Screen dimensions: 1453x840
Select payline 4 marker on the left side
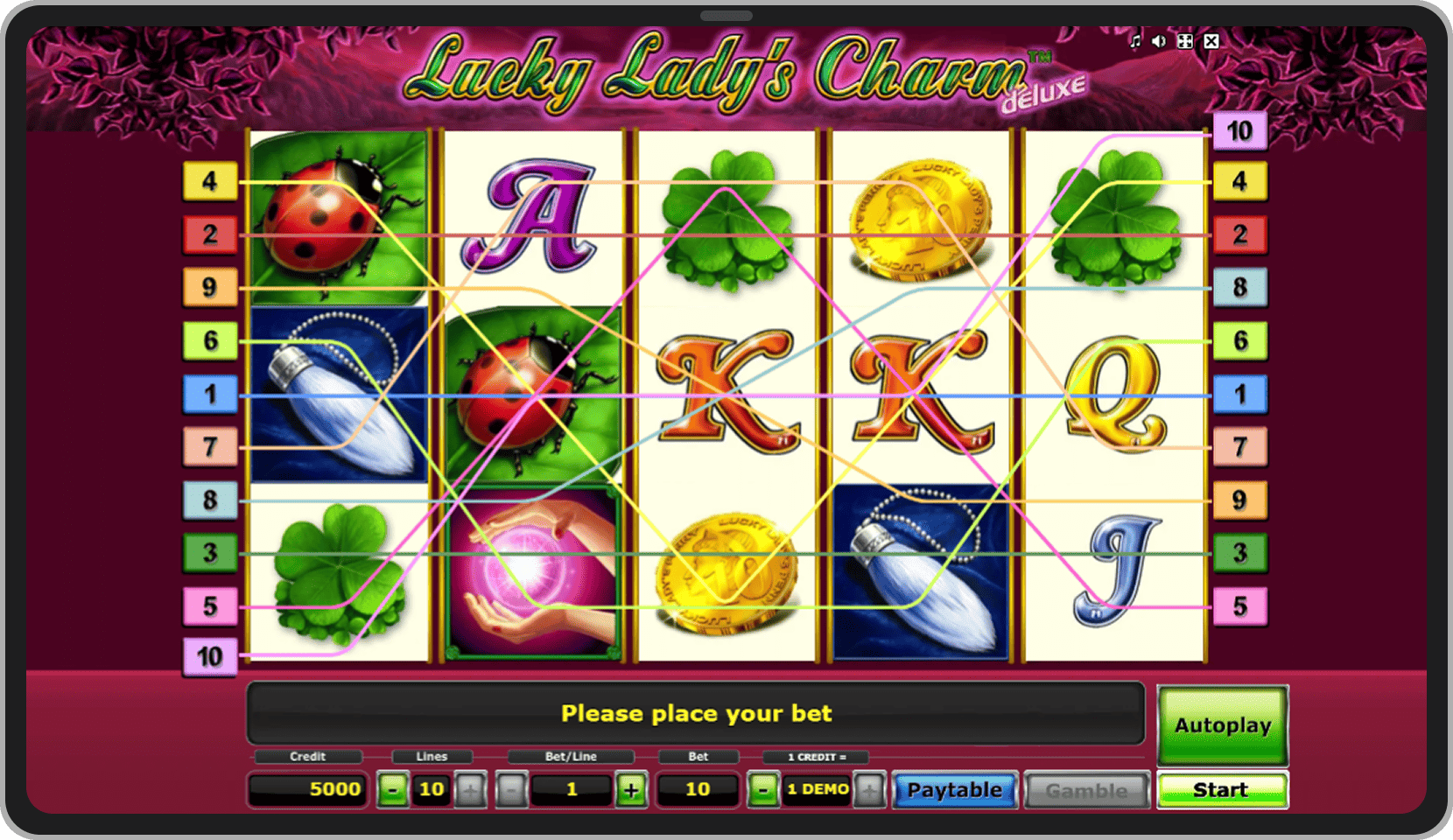[210, 181]
